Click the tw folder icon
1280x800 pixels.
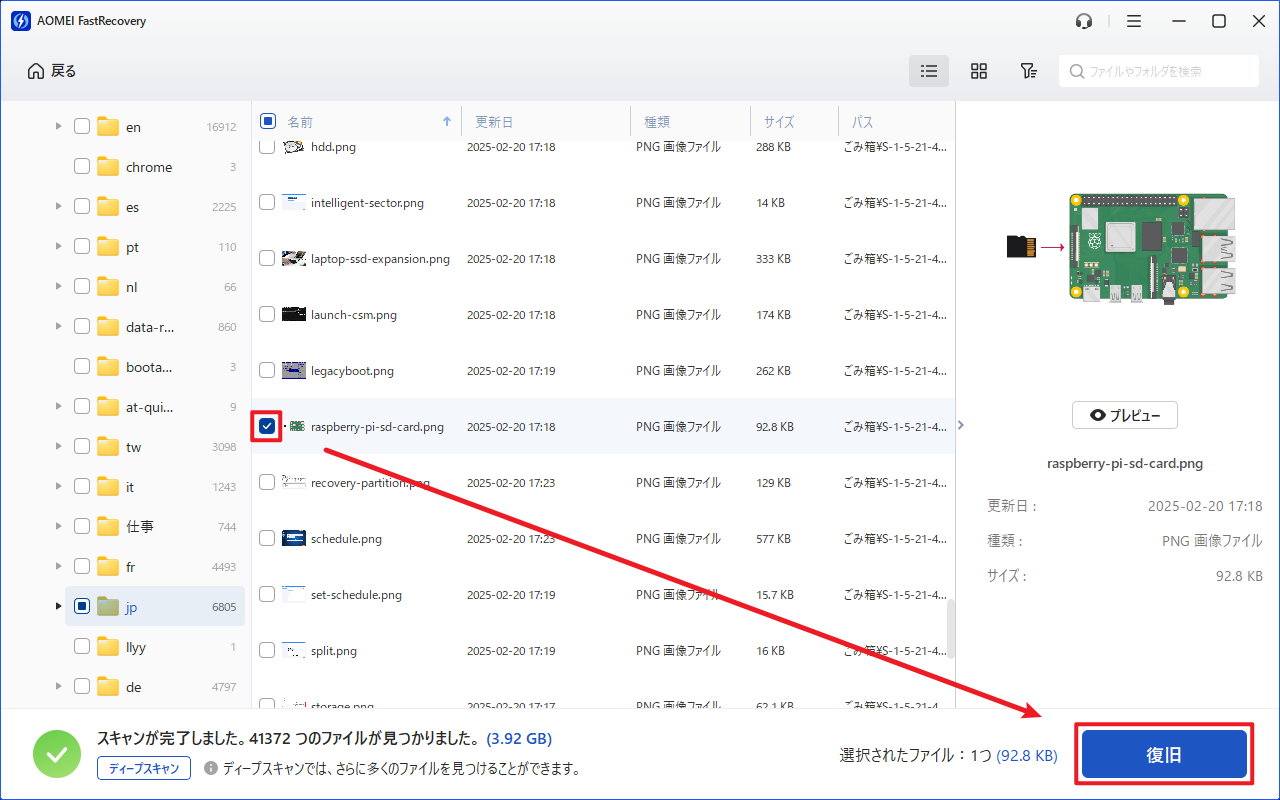(108, 447)
